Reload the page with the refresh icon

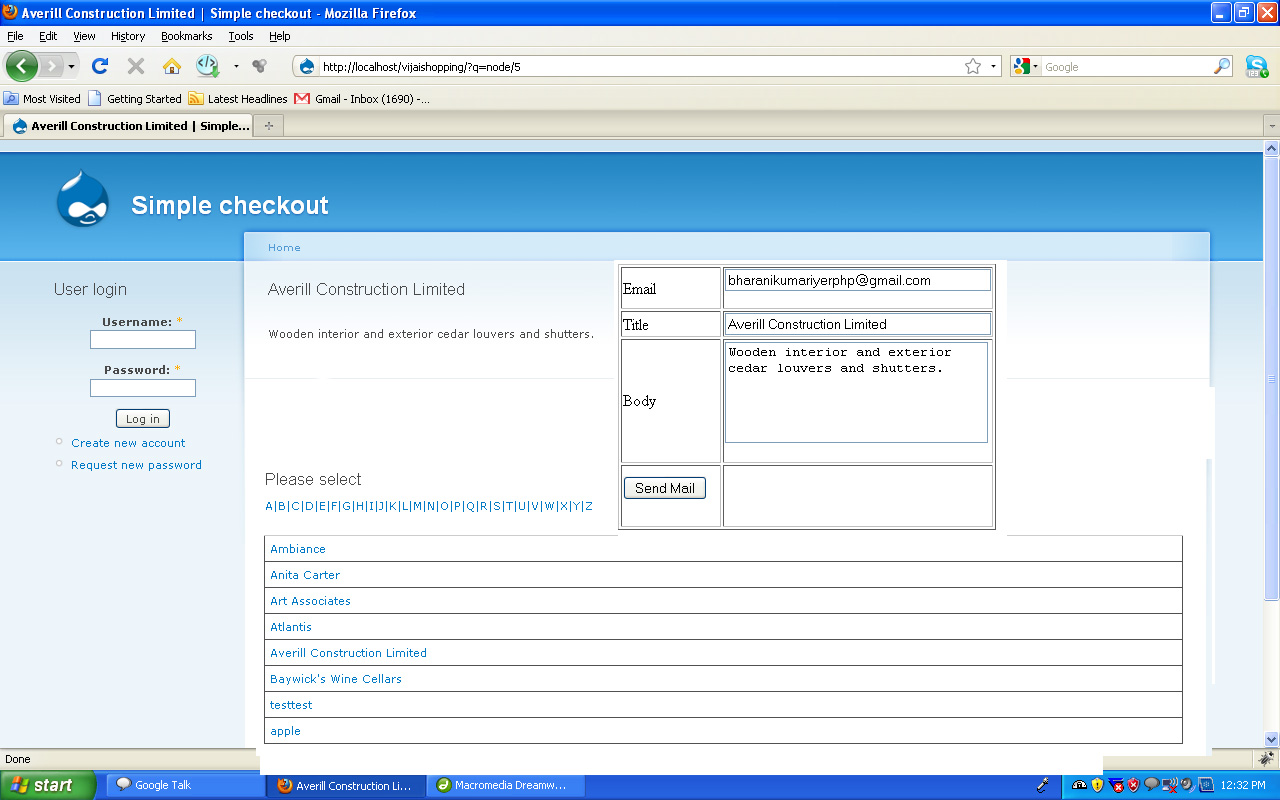click(99, 67)
